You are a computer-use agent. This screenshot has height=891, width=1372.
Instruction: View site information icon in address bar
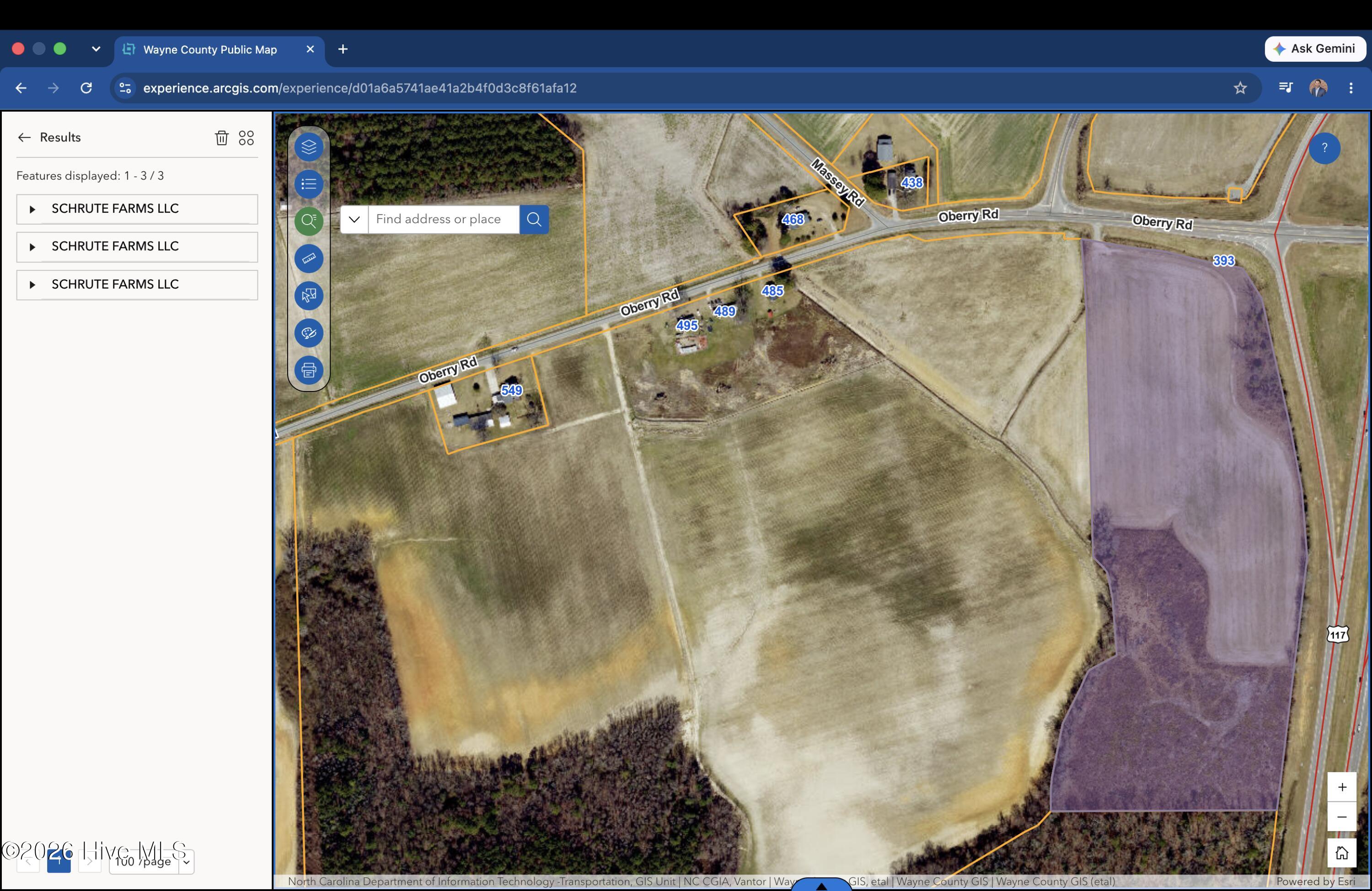coord(125,88)
